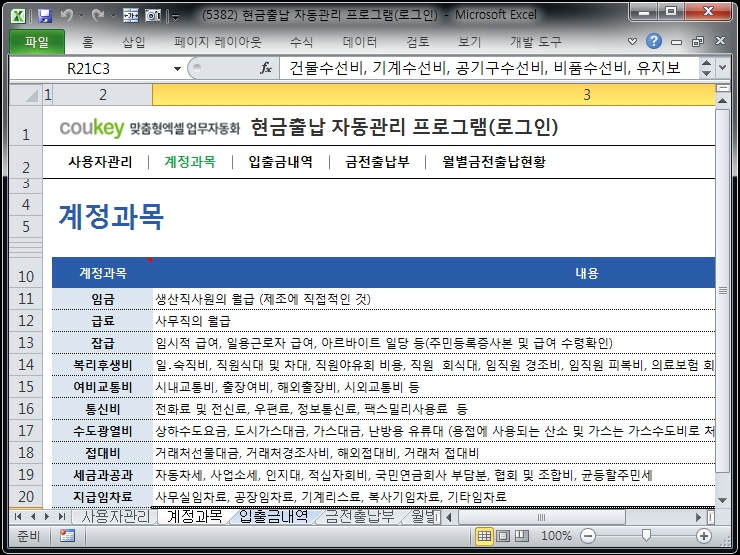The image size is (740, 555).
Task: Open Customize Quick Access Toolbar dropdown
Action: [x=175, y=17]
